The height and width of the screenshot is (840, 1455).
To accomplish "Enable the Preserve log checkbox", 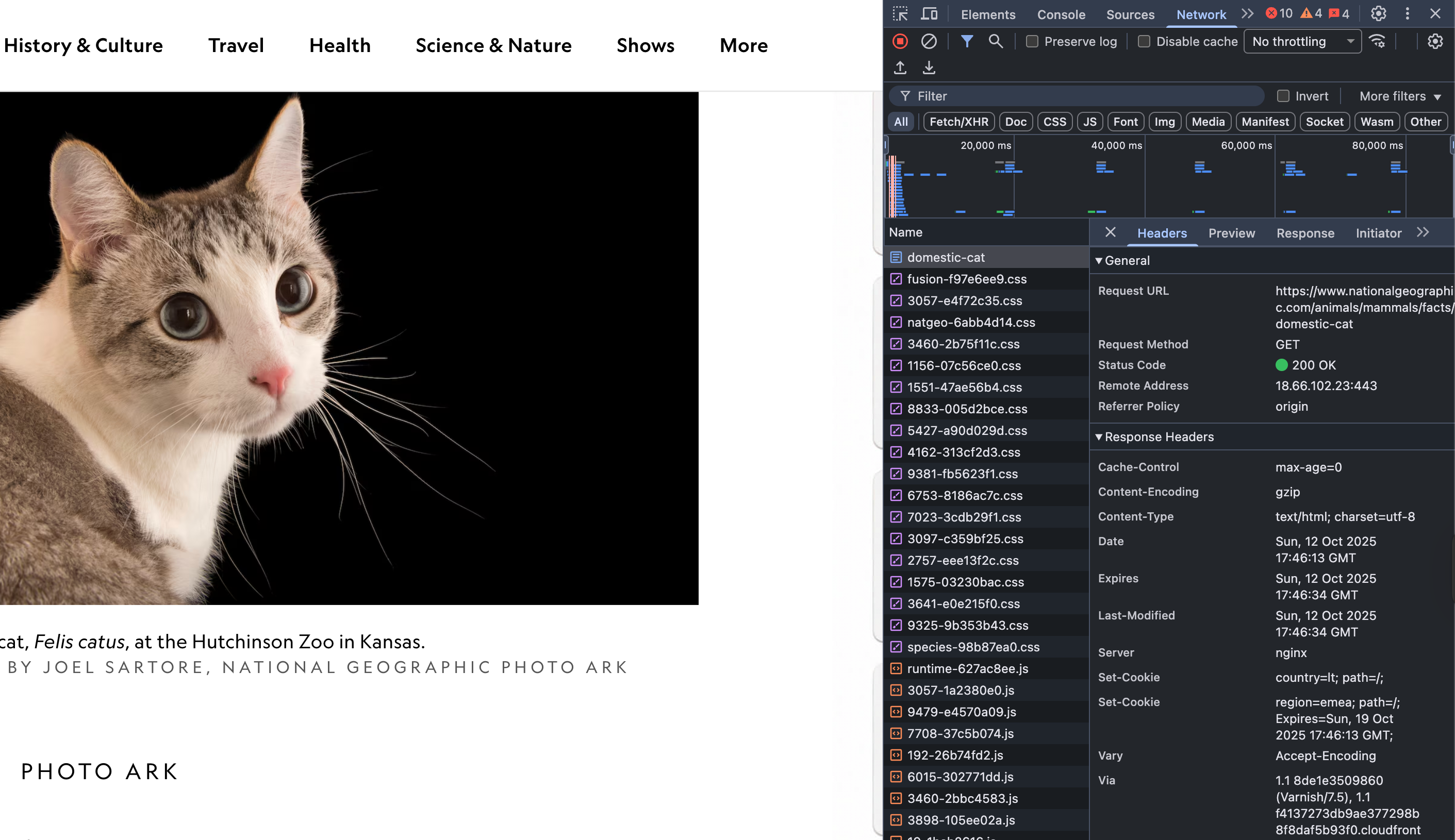I will point(1032,42).
